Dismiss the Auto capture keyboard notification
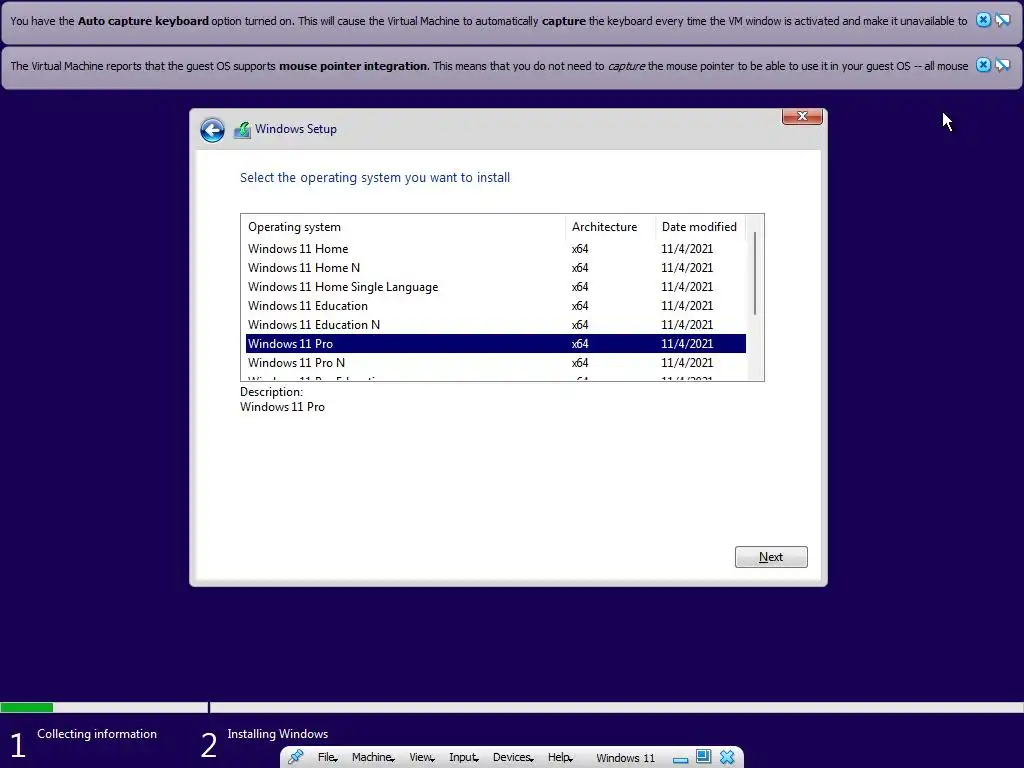This screenshot has width=1024, height=768. click(983, 20)
